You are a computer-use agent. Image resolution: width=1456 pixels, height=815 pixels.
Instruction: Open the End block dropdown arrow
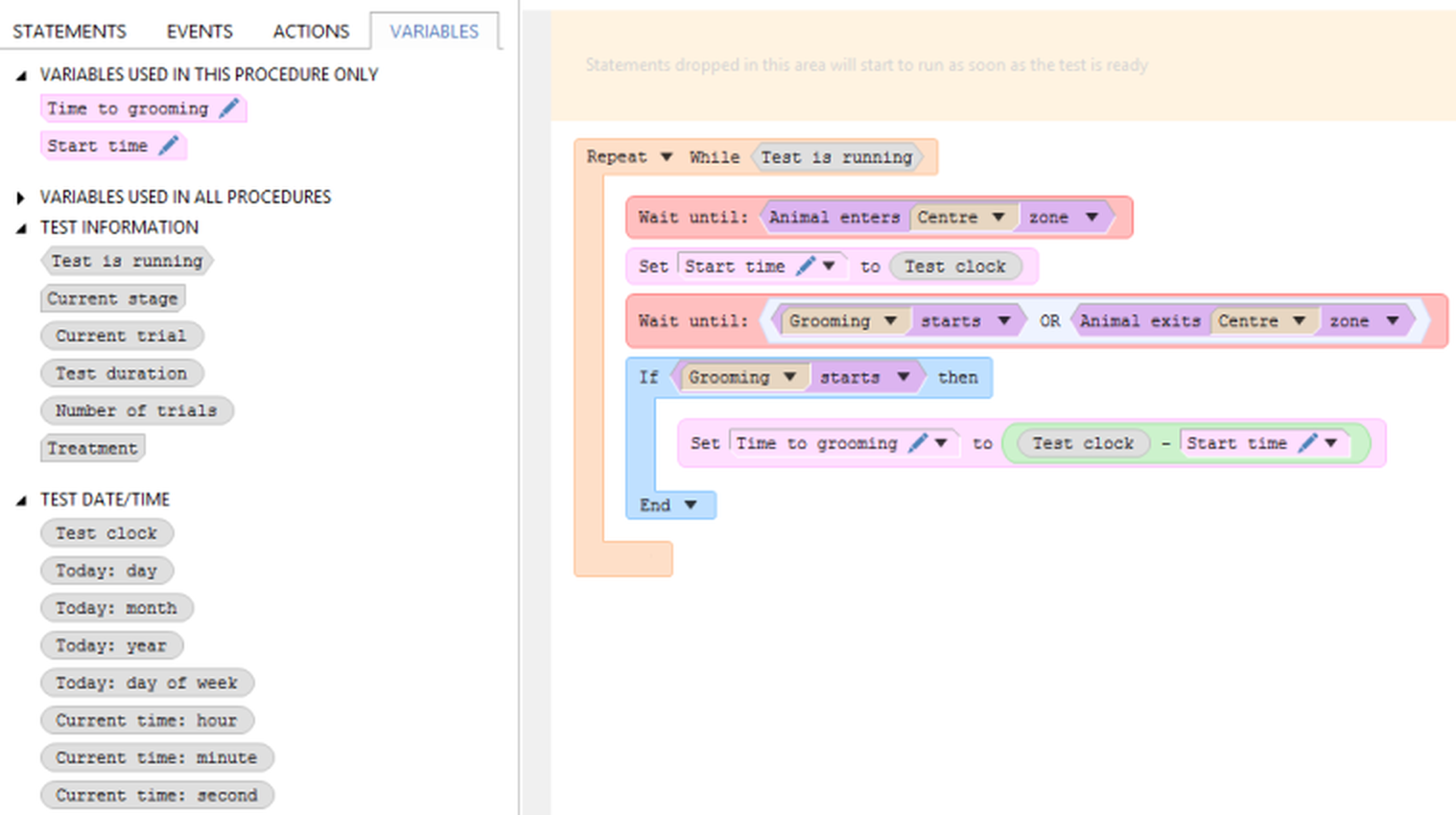click(x=691, y=504)
